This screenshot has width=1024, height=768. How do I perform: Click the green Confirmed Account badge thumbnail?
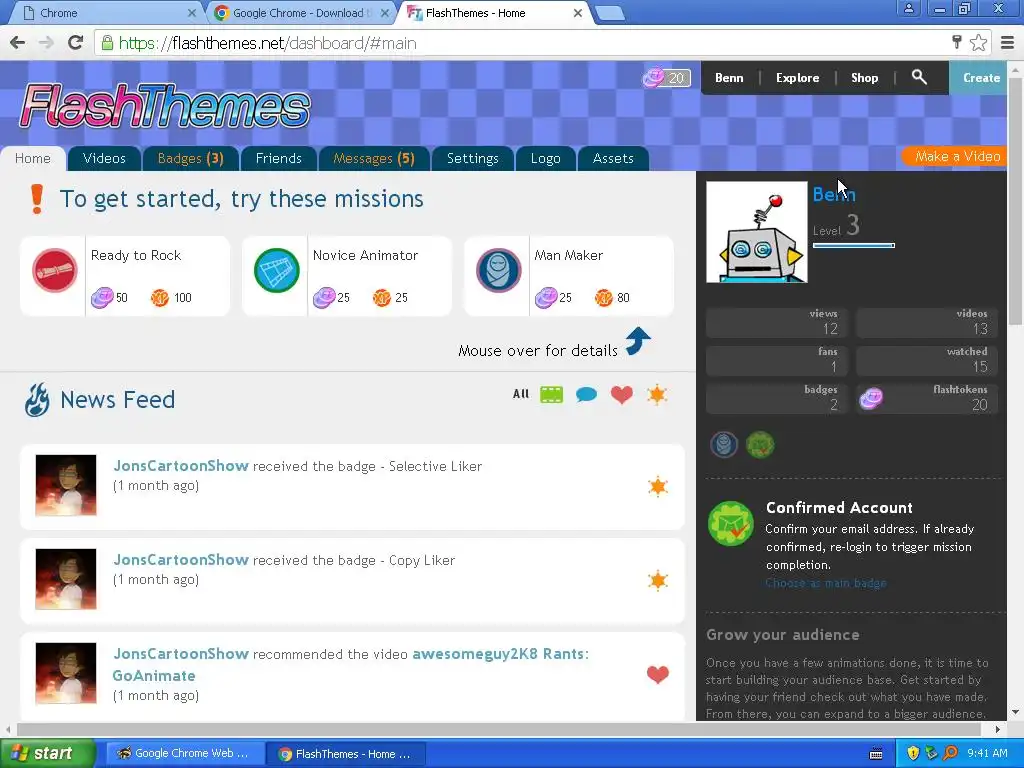760,445
